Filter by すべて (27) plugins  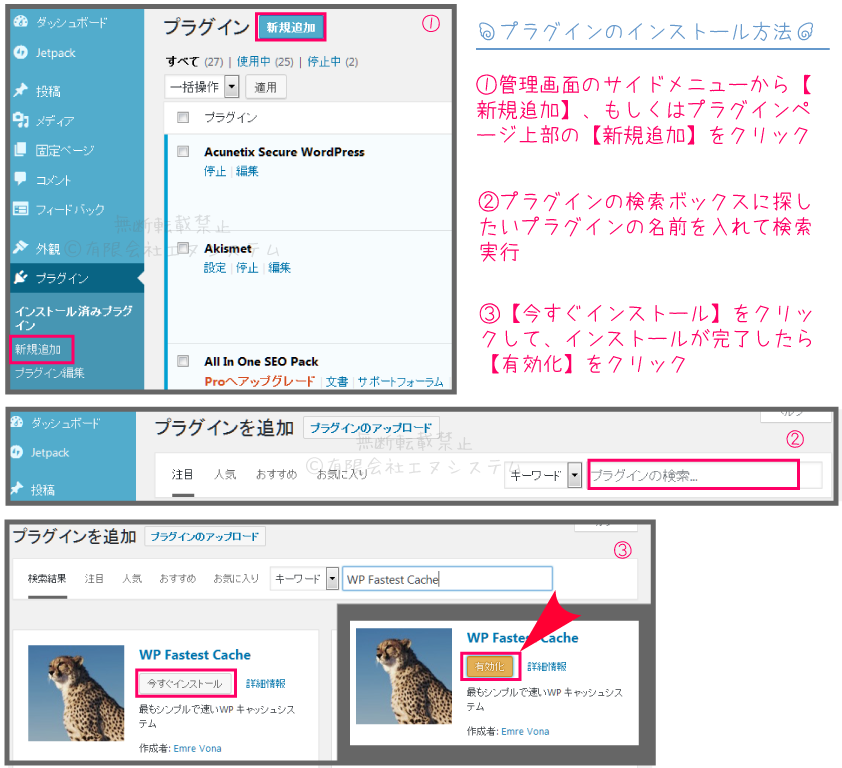click(x=194, y=61)
